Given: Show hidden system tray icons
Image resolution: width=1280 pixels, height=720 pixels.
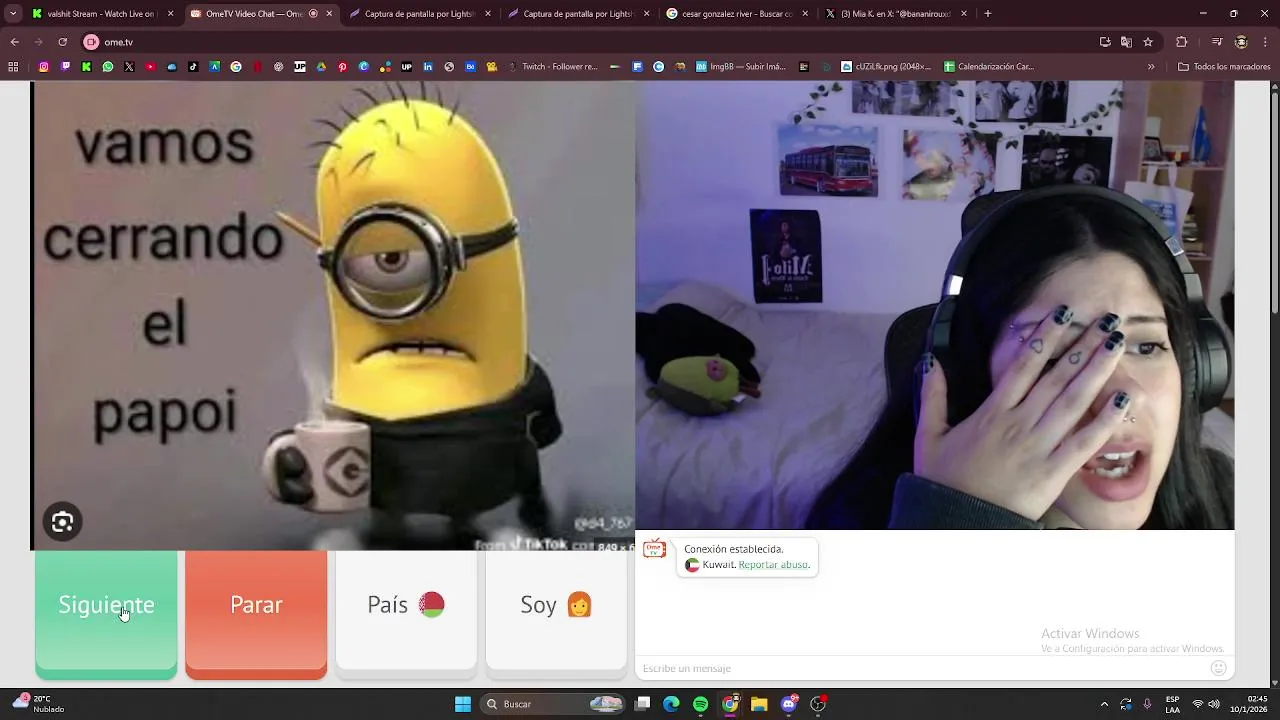Looking at the screenshot, I should (x=1104, y=704).
